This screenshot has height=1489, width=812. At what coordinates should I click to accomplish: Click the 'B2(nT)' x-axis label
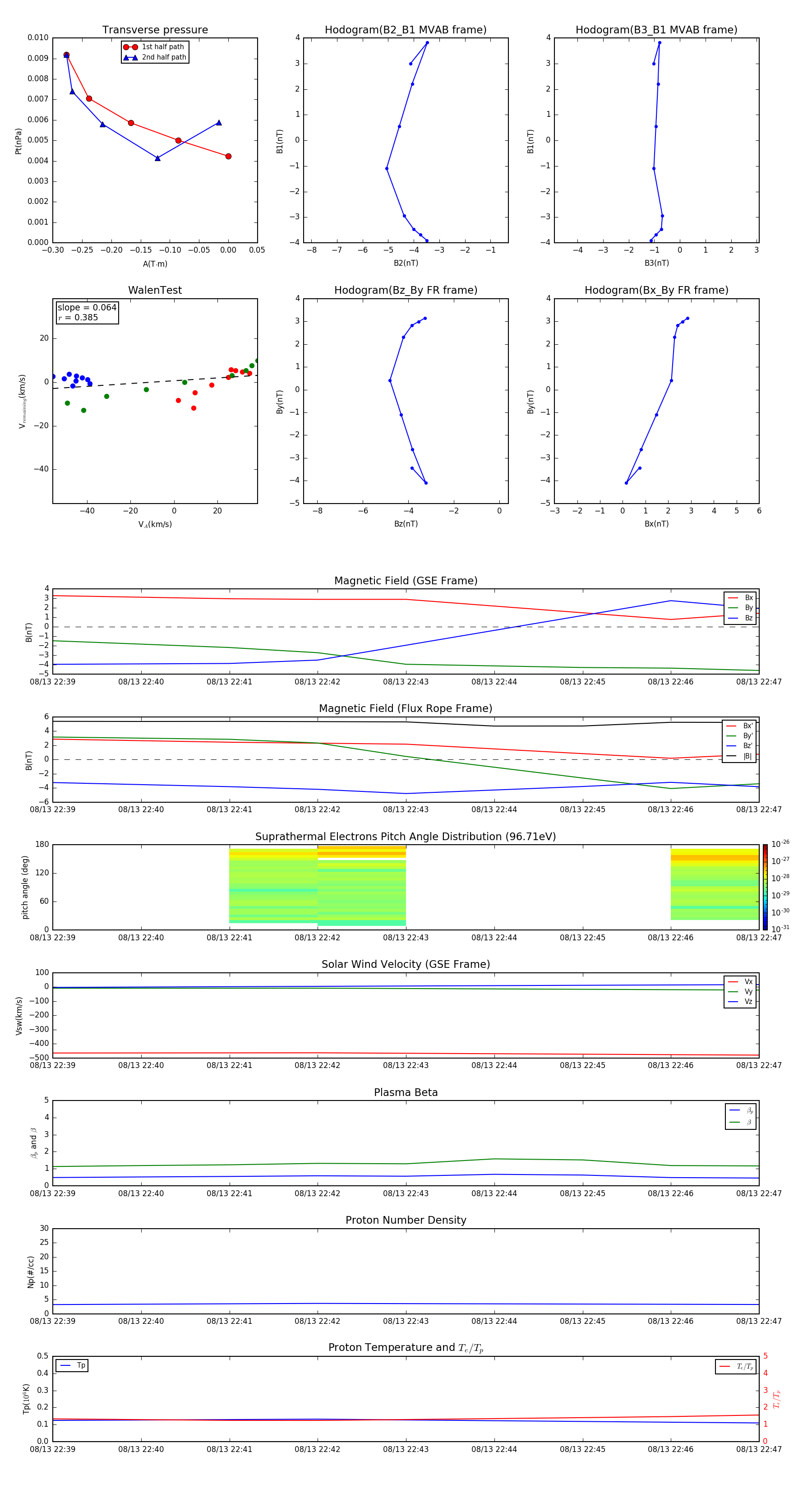pyautogui.click(x=406, y=263)
